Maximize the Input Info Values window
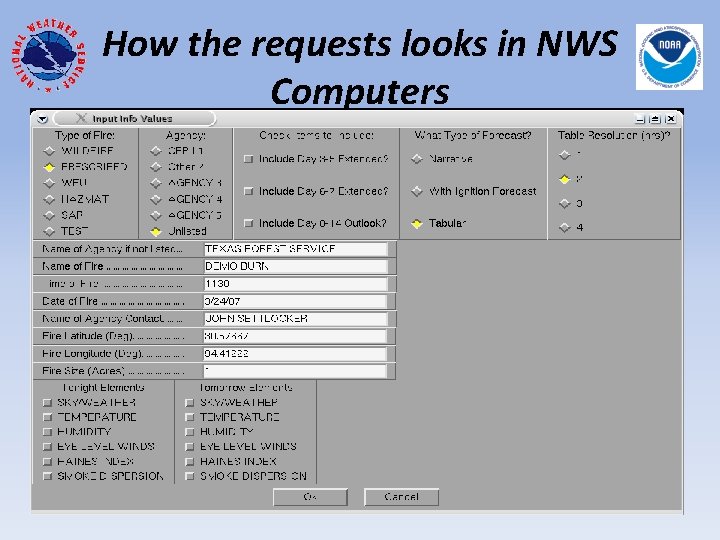 pyautogui.click(x=656, y=119)
